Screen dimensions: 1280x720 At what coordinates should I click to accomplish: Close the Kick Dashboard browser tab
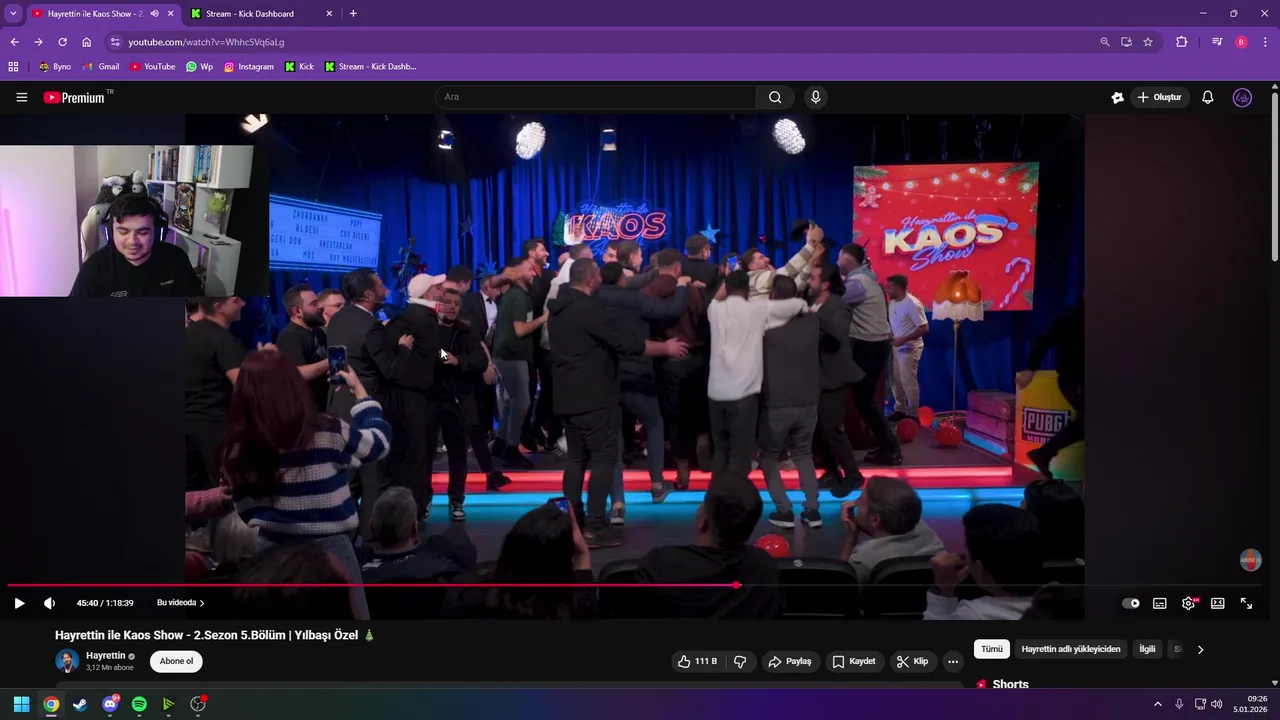coord(330,14)
